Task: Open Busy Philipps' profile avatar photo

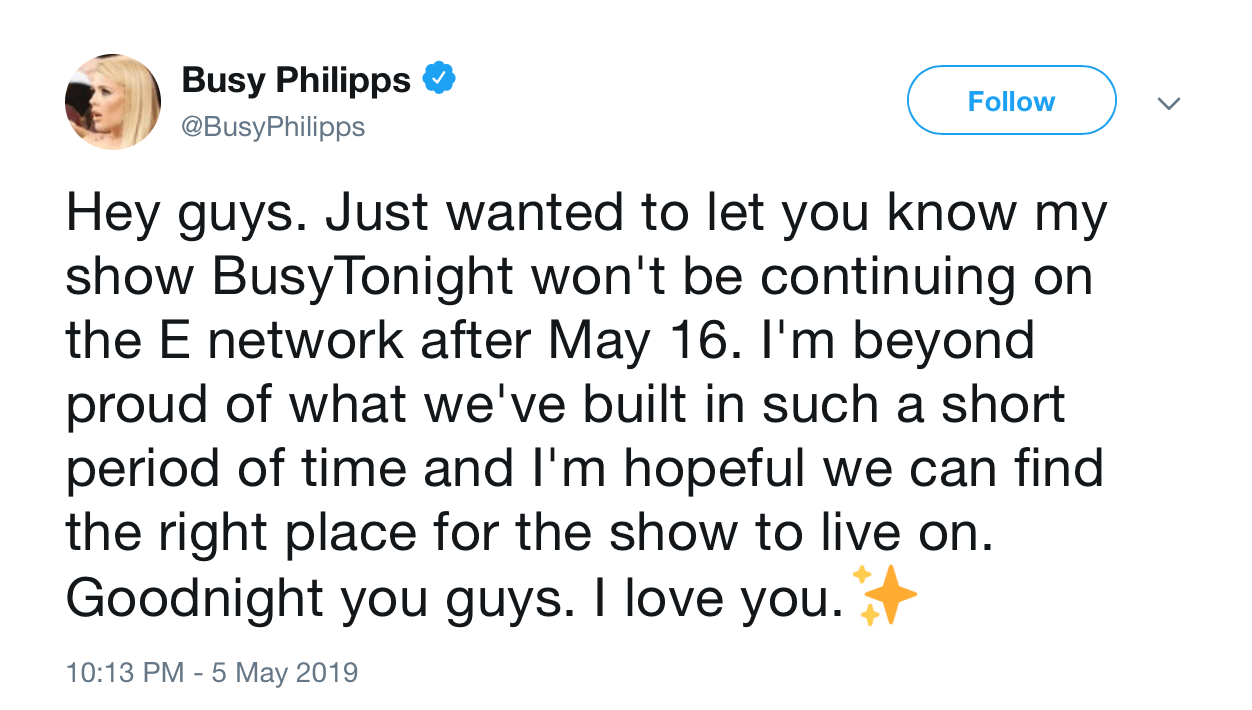Action: point(113,101)
